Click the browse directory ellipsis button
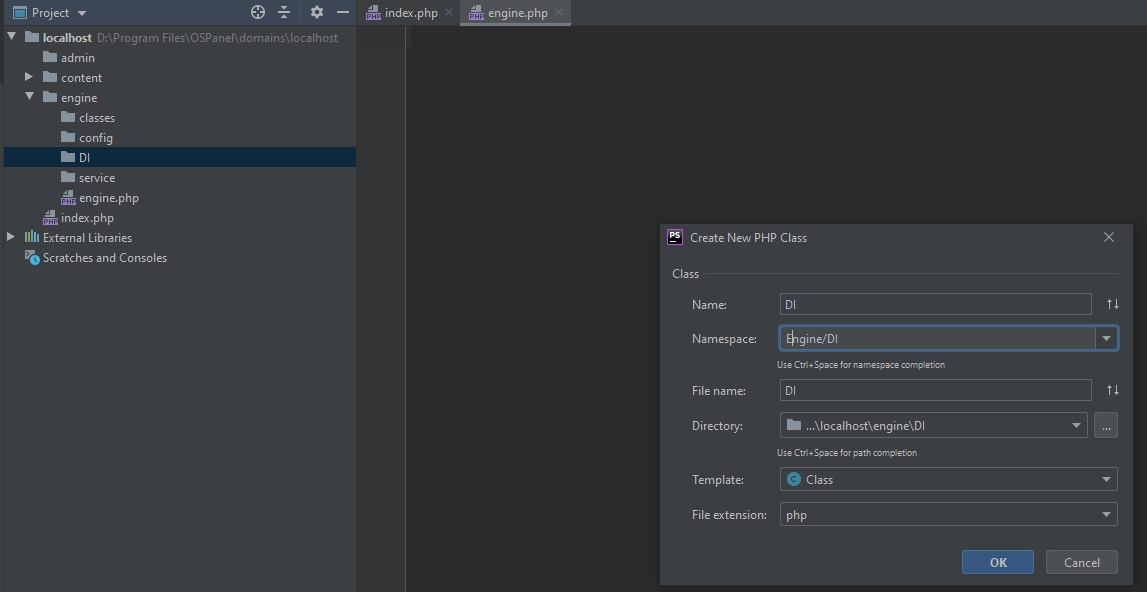Image resolution: width=1147 pixels, height=592 pixels. (1105, 425)
